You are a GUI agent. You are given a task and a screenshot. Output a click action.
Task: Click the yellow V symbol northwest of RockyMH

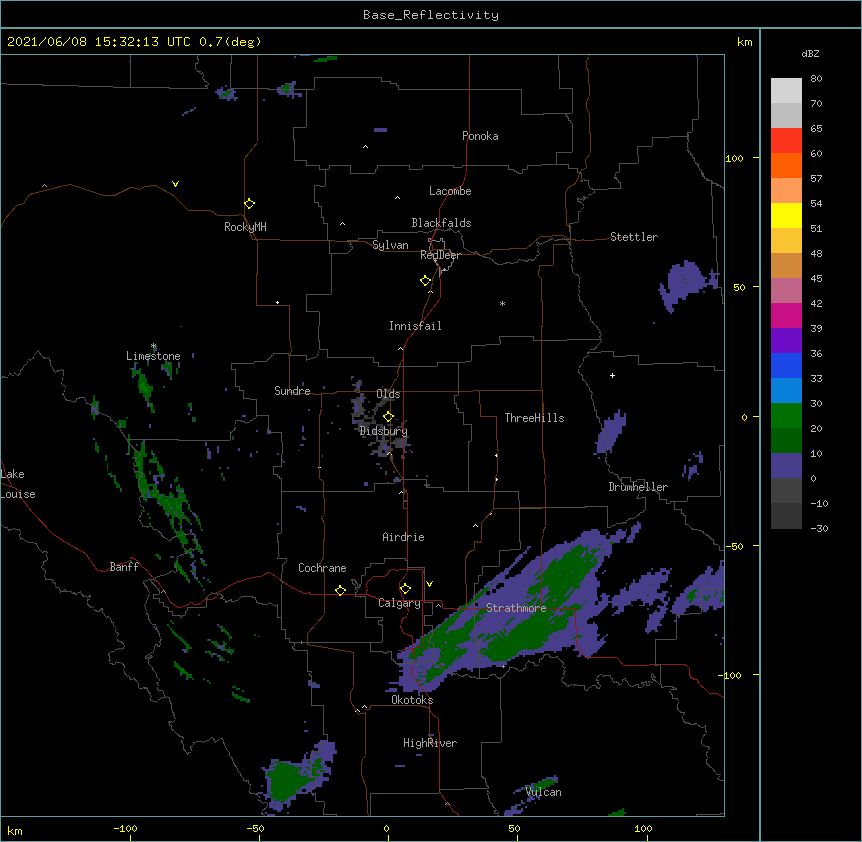pos(175,184)
